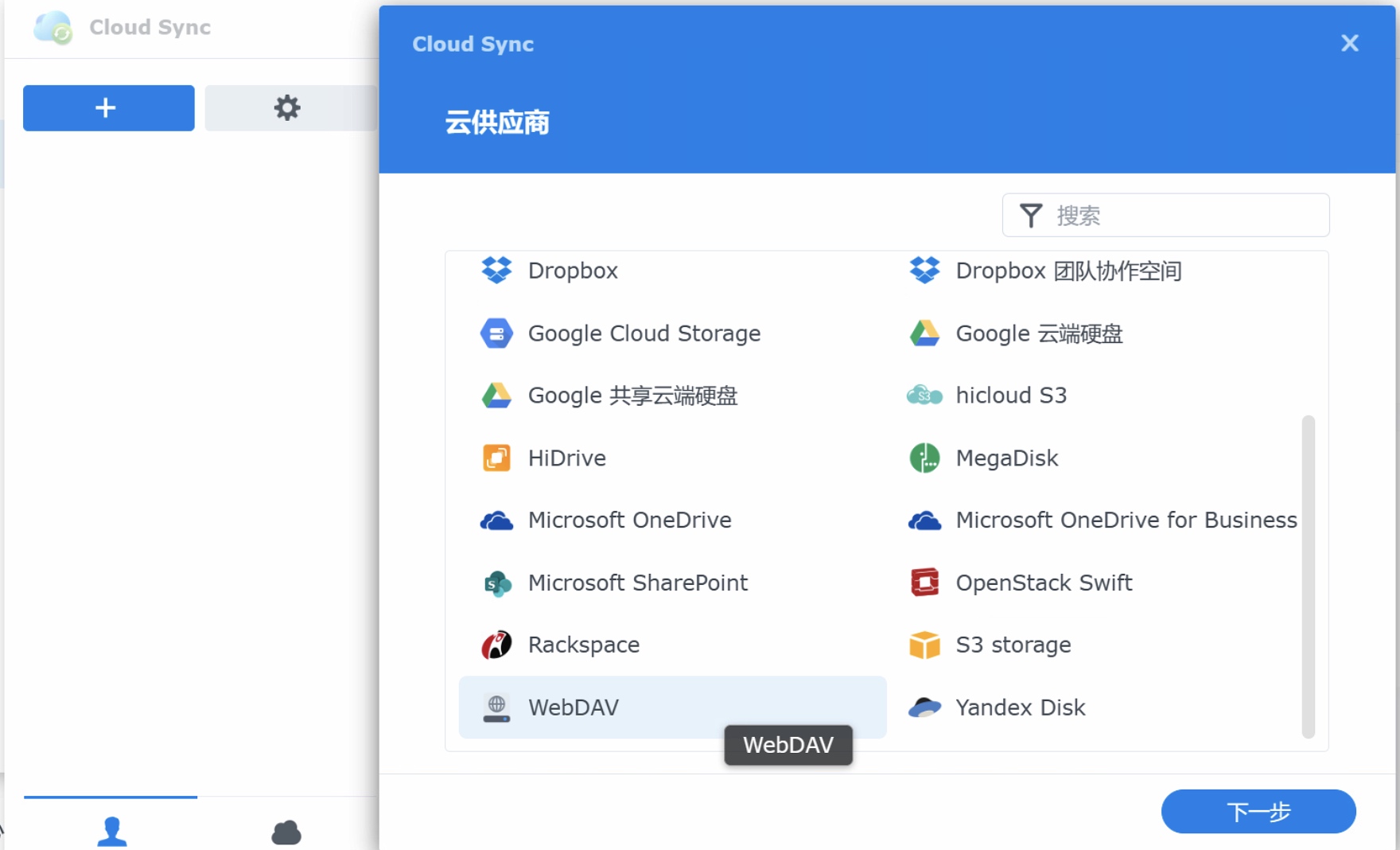1400x850 pixels.
Task: Click the S3 storage box icon
Action: 924,645
